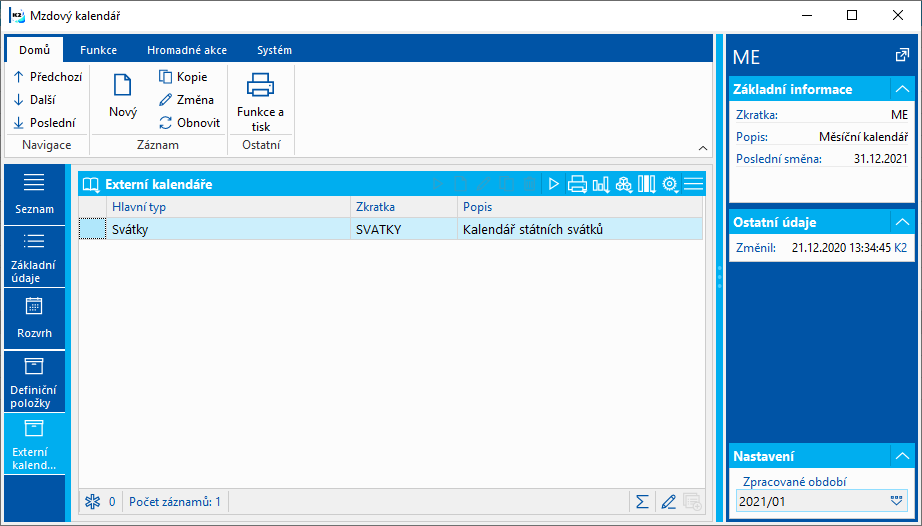Viewport: 922px width, 526px height.
Task: Refresh record with Obnovit
Action: [189, 123]
